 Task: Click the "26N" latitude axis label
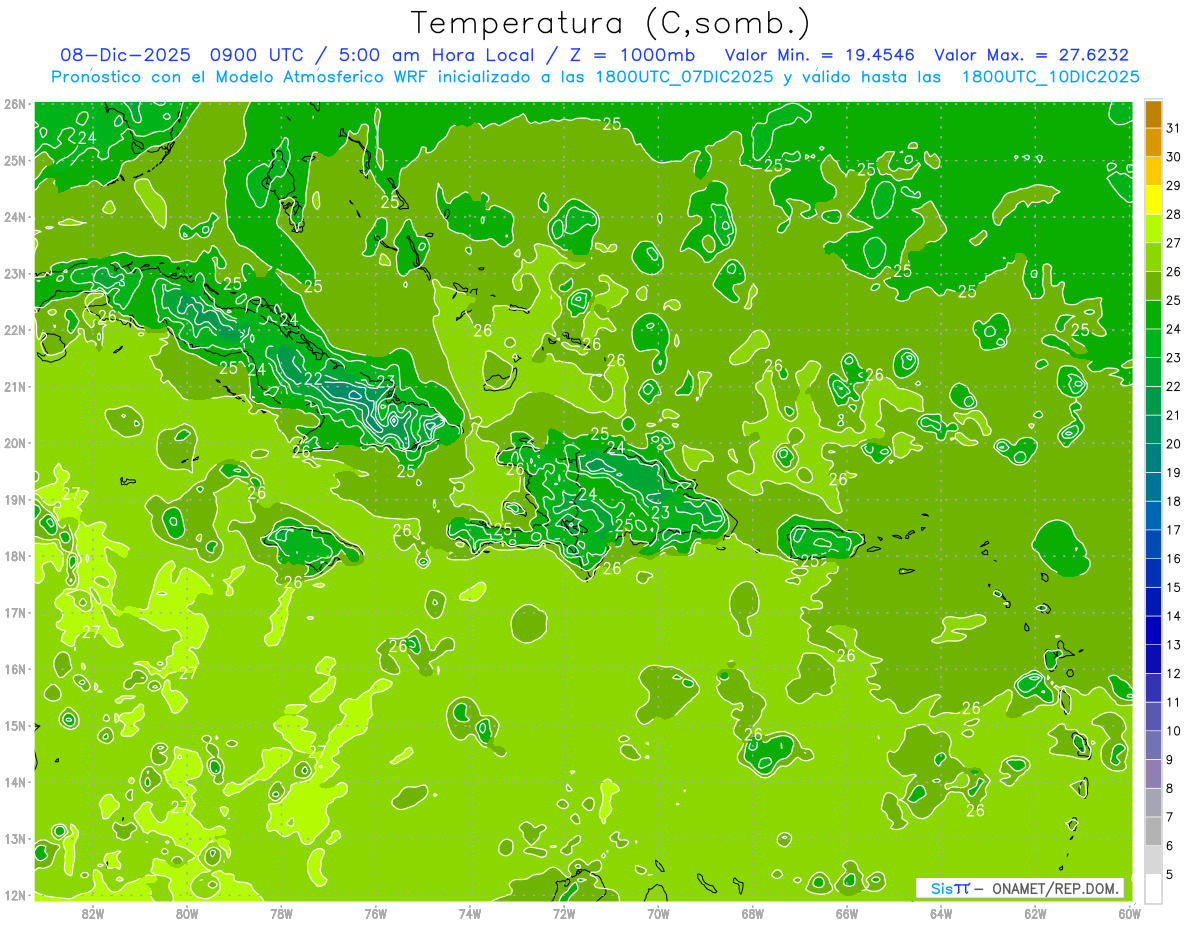(15, 104)
